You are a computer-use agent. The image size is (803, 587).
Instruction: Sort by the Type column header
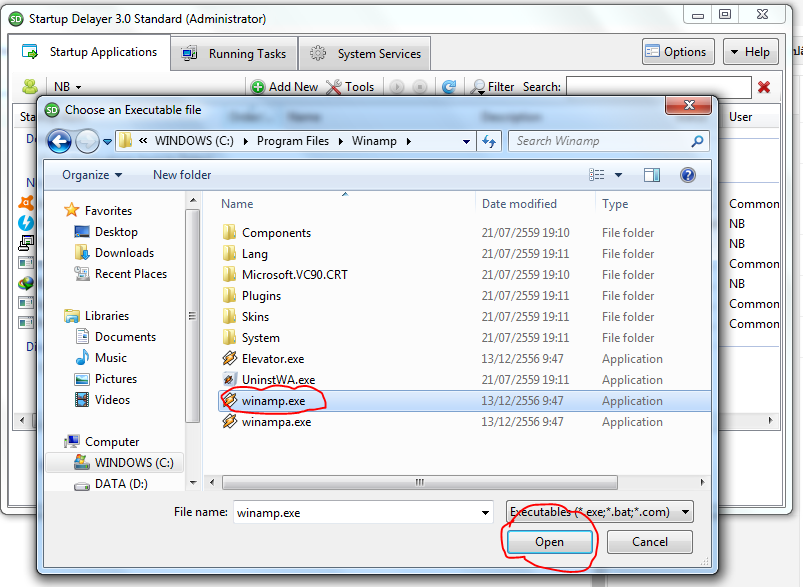(615, 204)
